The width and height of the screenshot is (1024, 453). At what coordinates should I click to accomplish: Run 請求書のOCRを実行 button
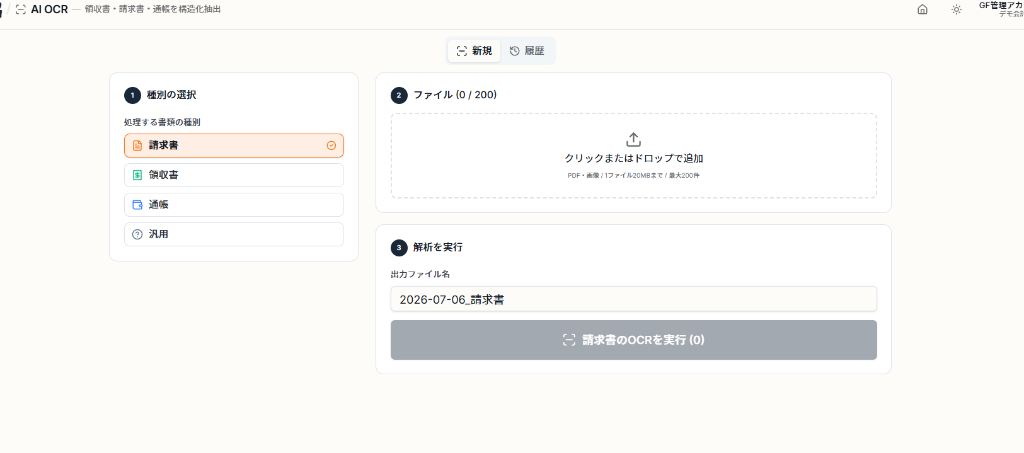point(633,340)
